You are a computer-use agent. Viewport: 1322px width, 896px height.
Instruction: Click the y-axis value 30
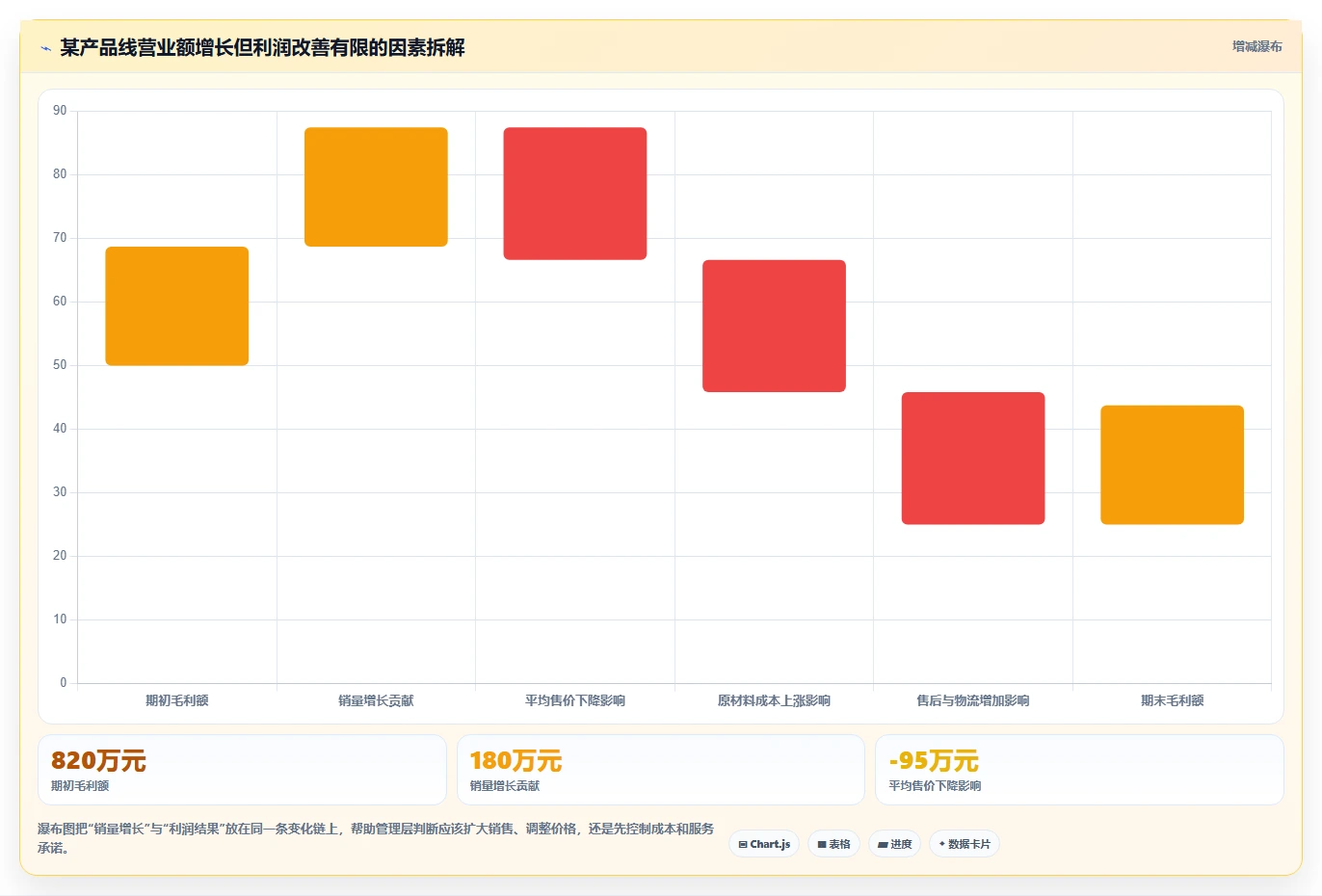pos(60,492)
